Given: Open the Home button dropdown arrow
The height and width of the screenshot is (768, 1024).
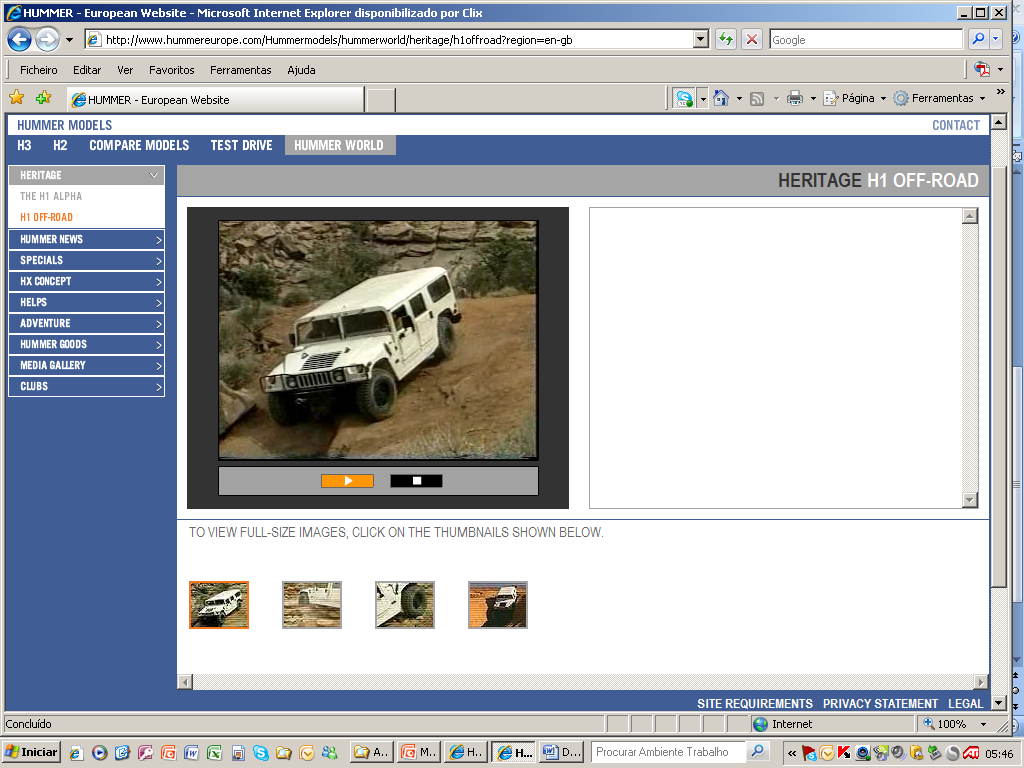Looking at the screenshot, I should tap(739, 99).
